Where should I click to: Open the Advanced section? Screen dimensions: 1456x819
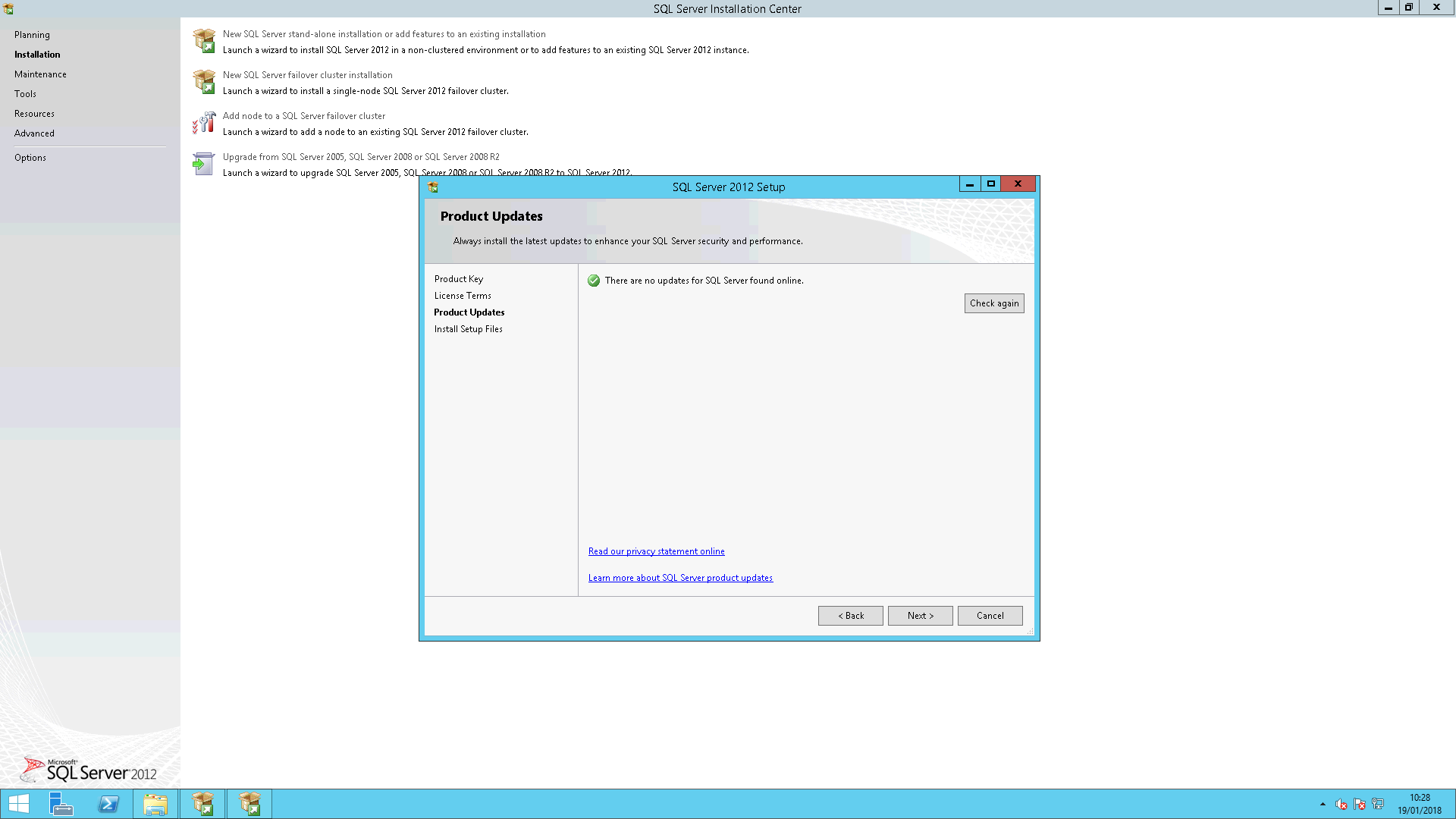(34, 133)
